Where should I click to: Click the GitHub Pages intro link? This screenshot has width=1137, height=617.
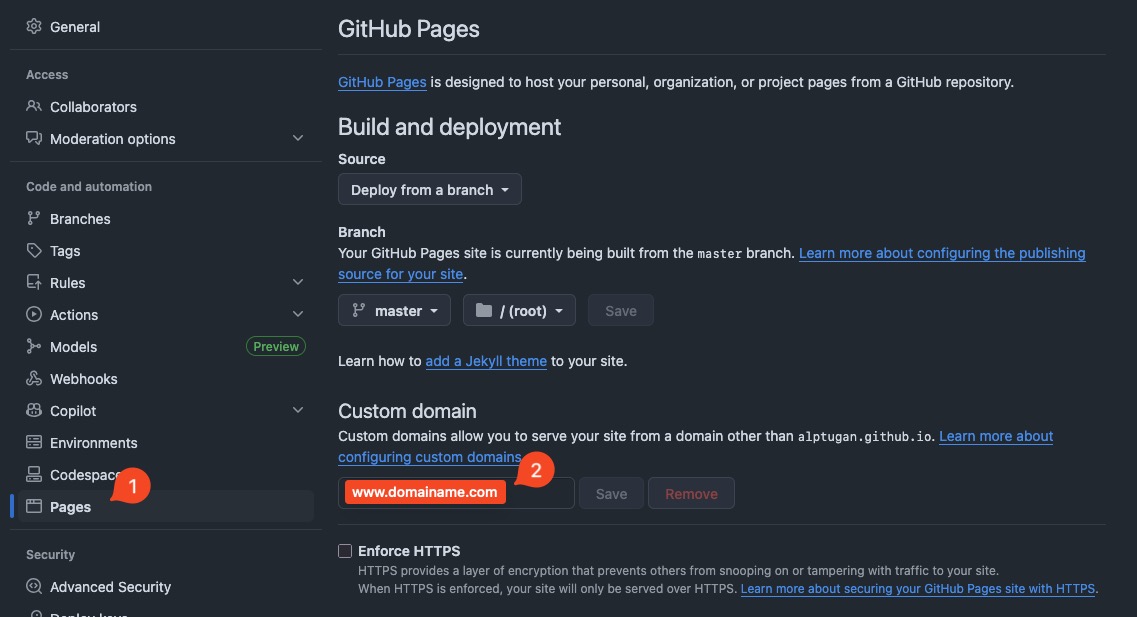pyautogui.click(x=382, y=82)
